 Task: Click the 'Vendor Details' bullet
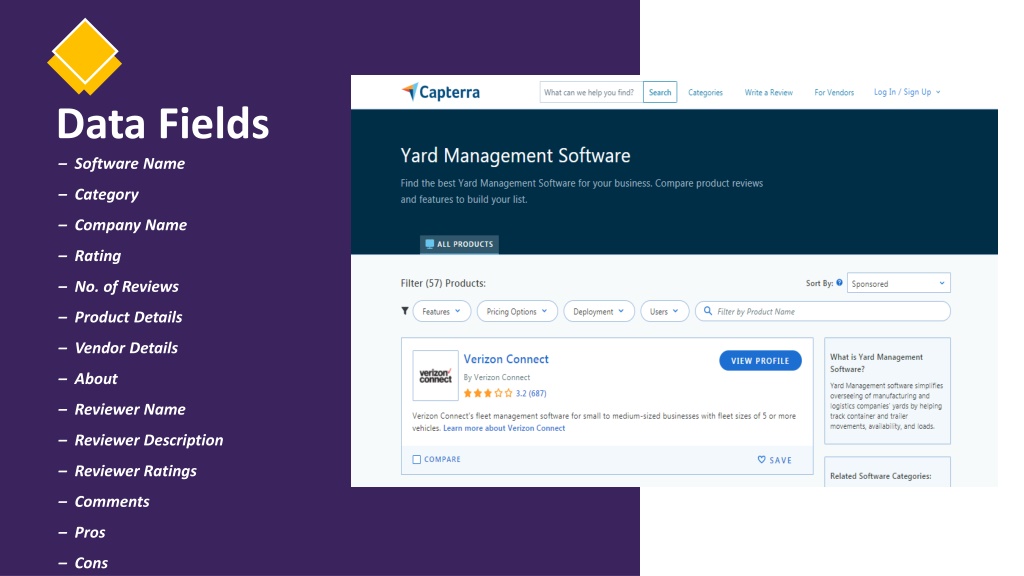point(126,348)
